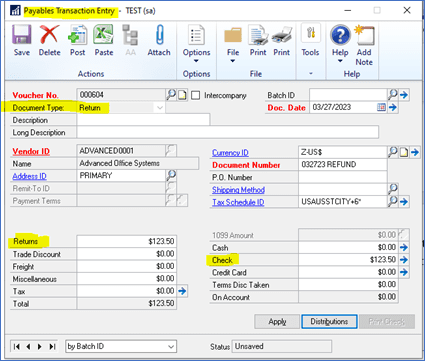425x361 pixels.
Task: Open the Doc. Date calendar picker
Action: (x=381, y=107)
